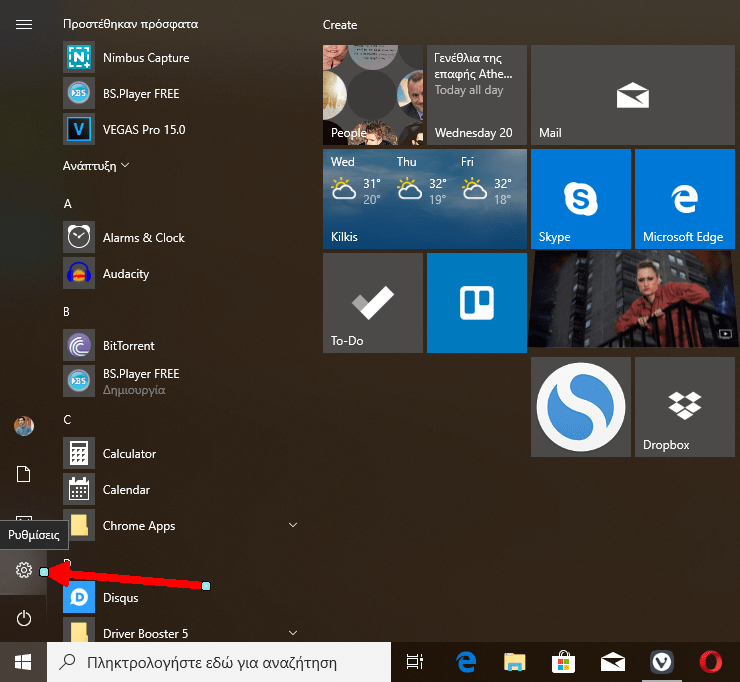This screenshot has height=682, width=740.
Task: Open the video tile with woman in red
Action: (633, 300)
